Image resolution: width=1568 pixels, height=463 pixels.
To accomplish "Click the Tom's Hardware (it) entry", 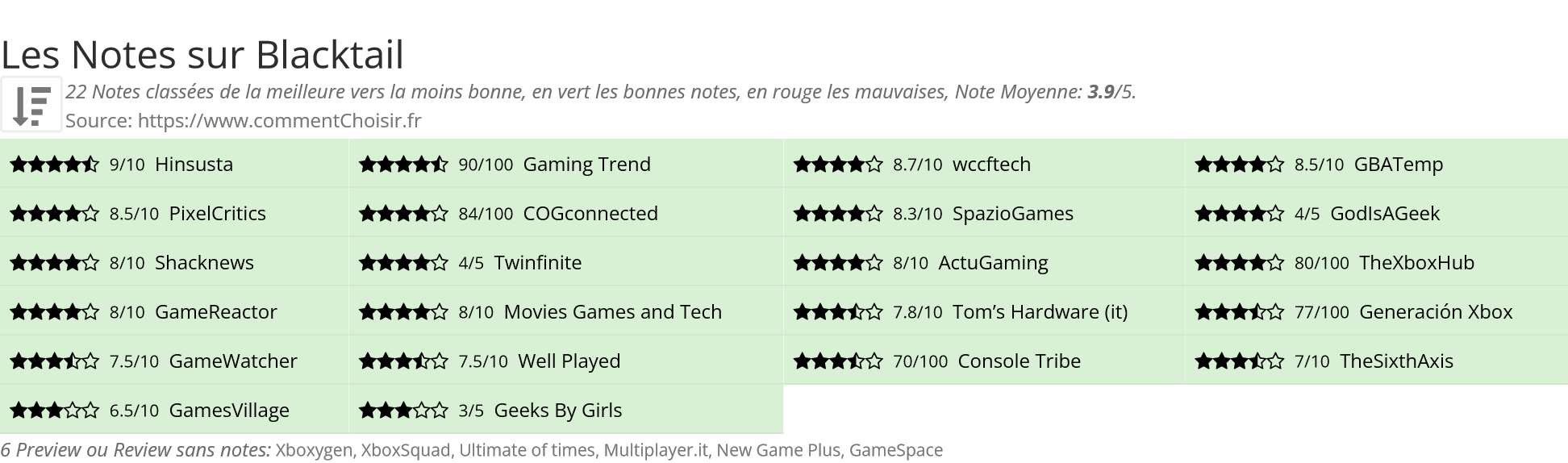I will (1040, 312).
